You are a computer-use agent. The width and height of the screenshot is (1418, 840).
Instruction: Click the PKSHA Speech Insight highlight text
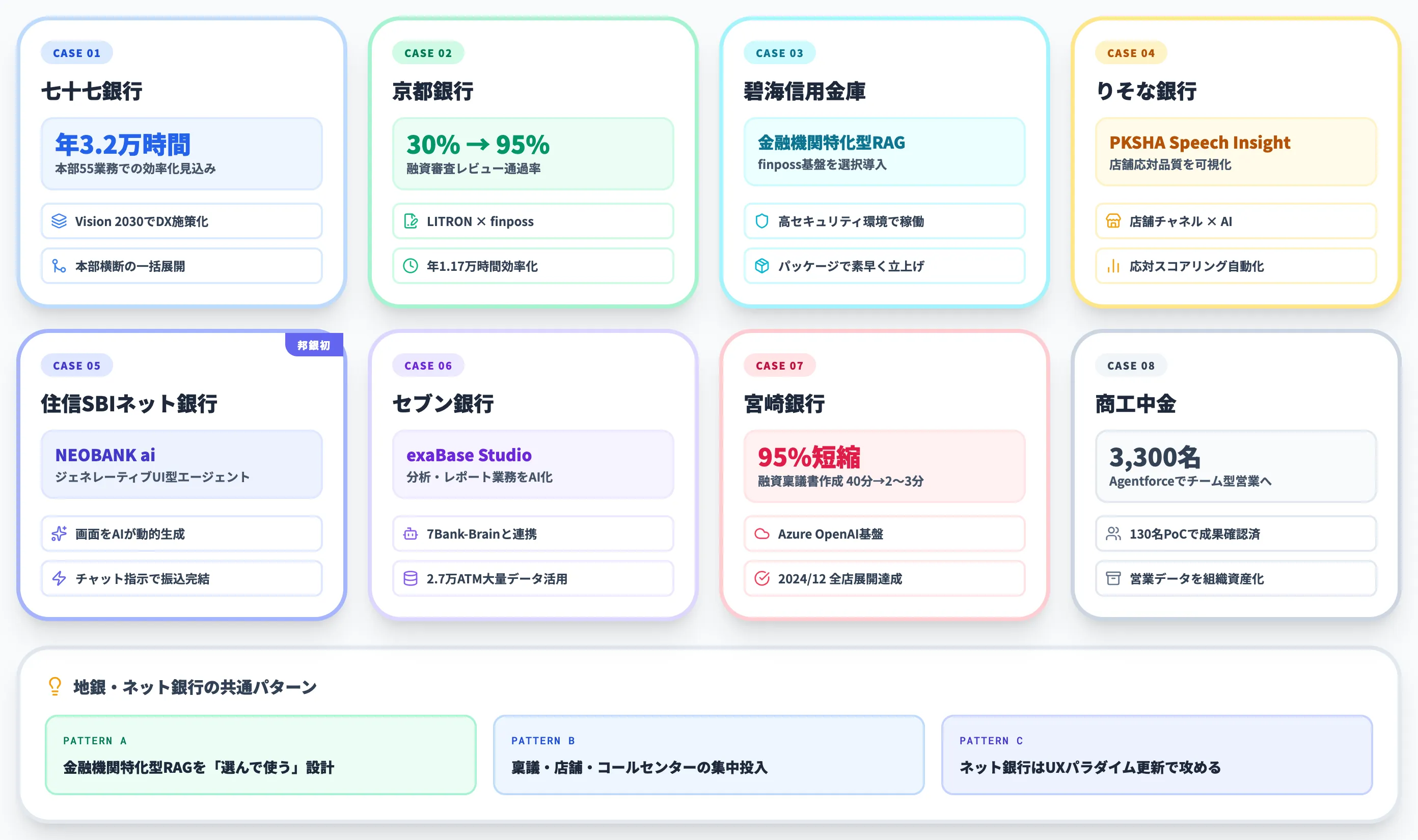point(1199,142)
